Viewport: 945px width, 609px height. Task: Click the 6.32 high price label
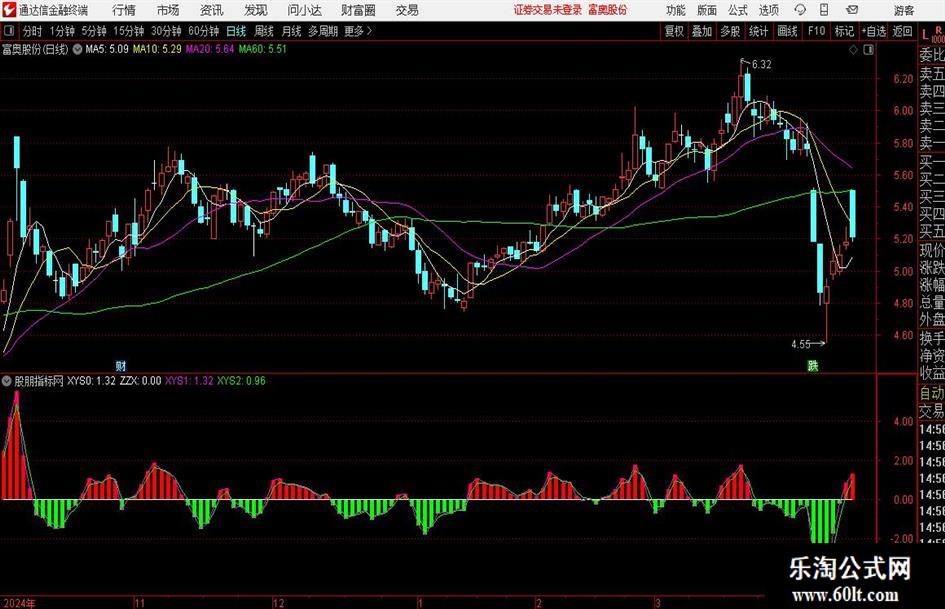pos(761,65)
